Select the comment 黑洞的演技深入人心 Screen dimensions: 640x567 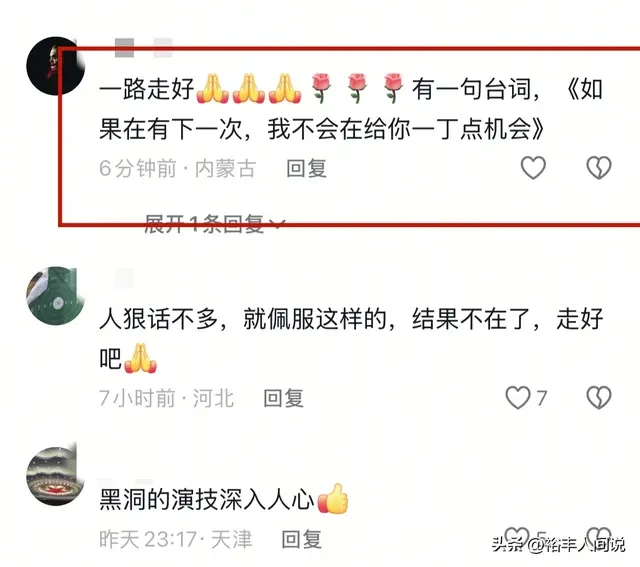[x=224, y=499]
